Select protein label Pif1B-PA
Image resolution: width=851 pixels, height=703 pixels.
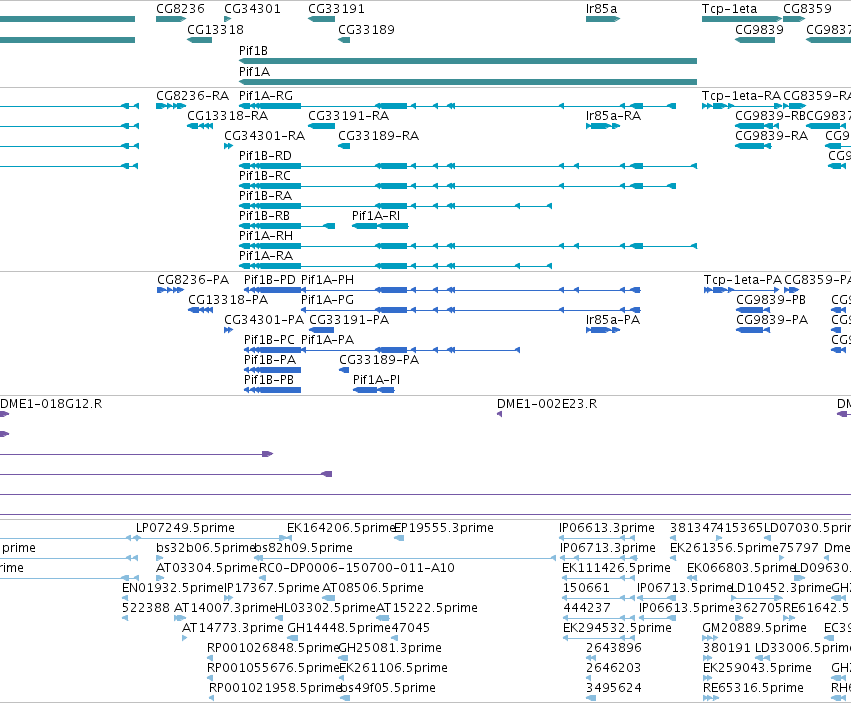point(270,360)
